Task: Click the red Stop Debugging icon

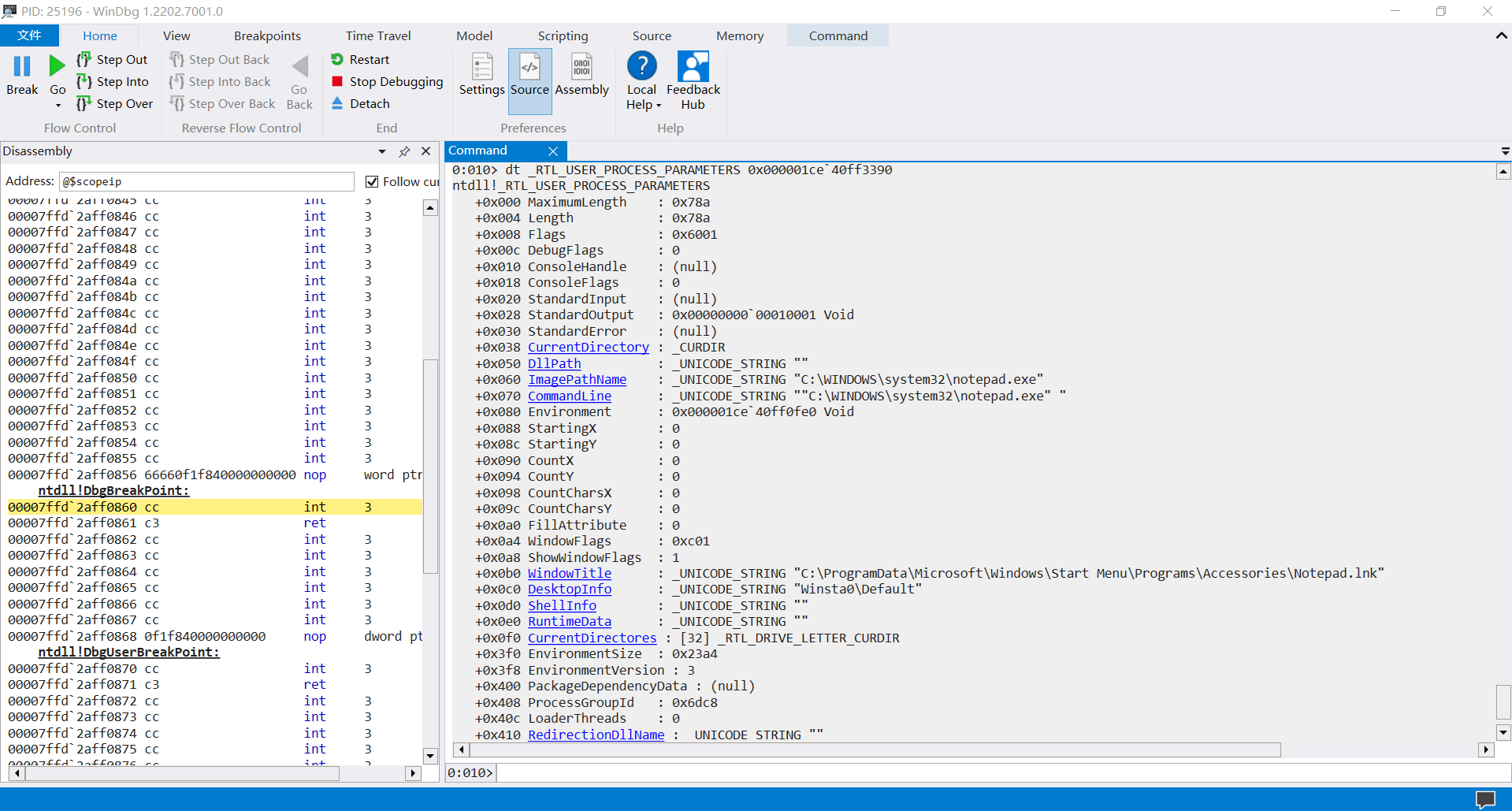Action: 337,81
